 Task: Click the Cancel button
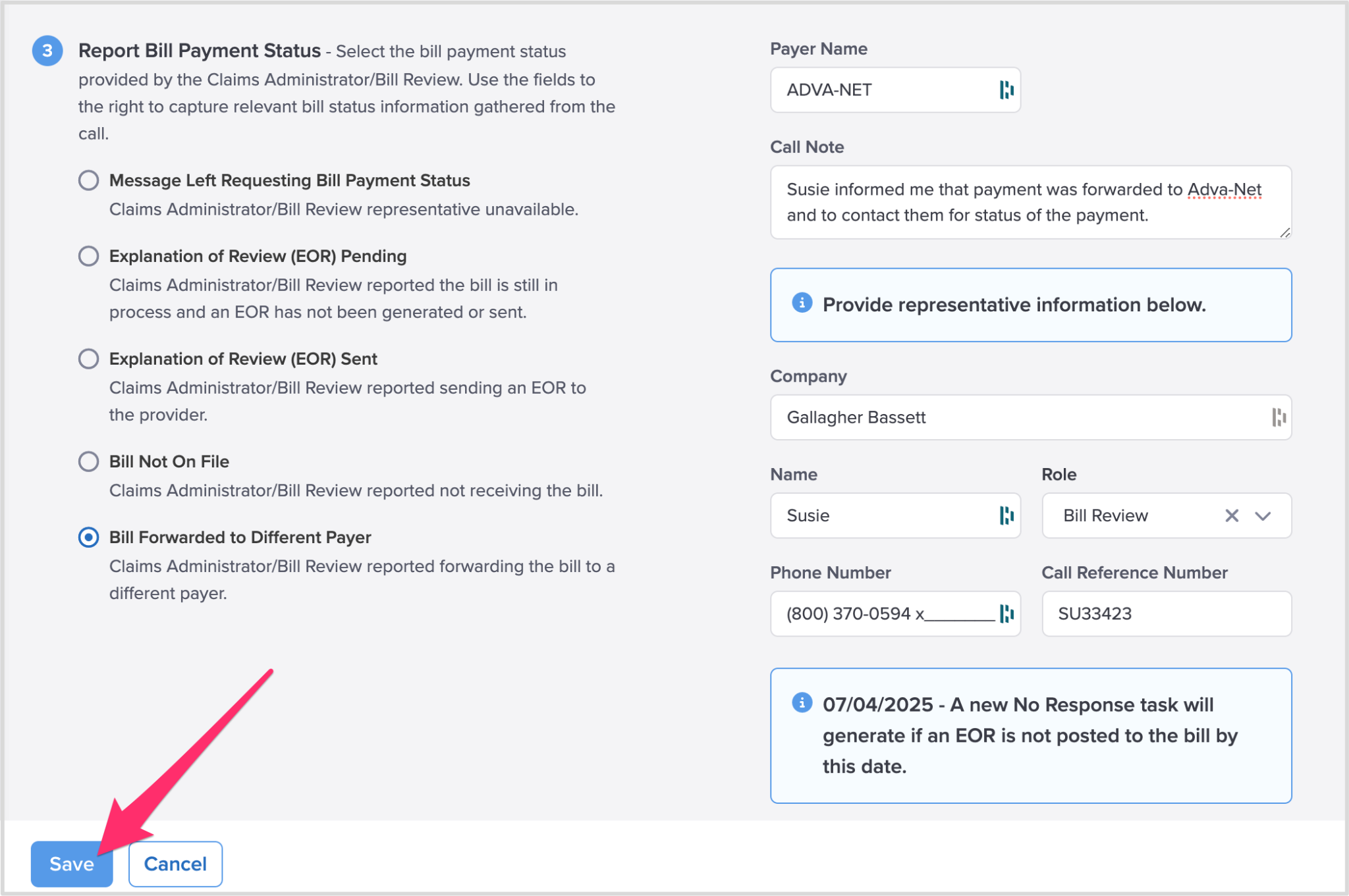pyautogui.click(x=175, y=864)
